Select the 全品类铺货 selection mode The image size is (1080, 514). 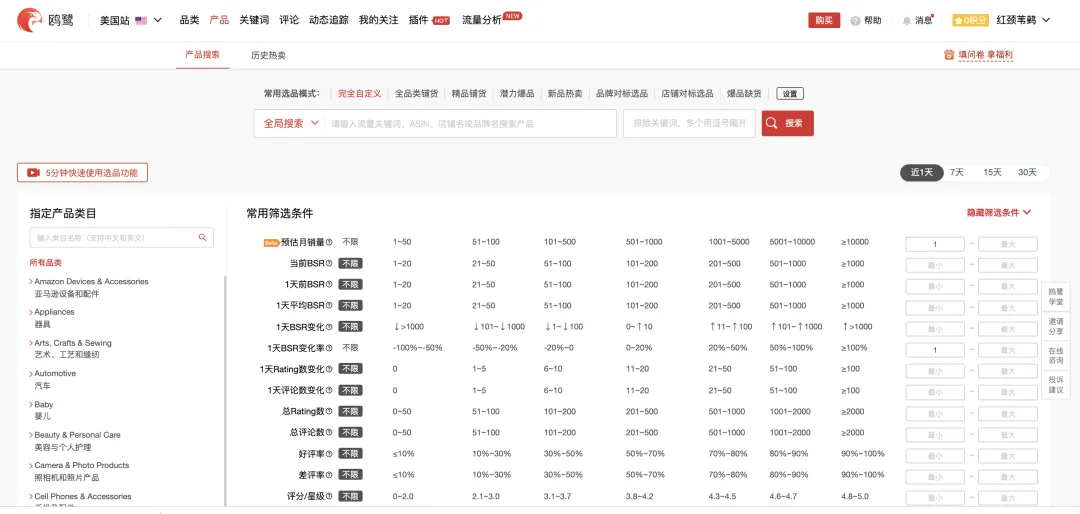point(416,94)
